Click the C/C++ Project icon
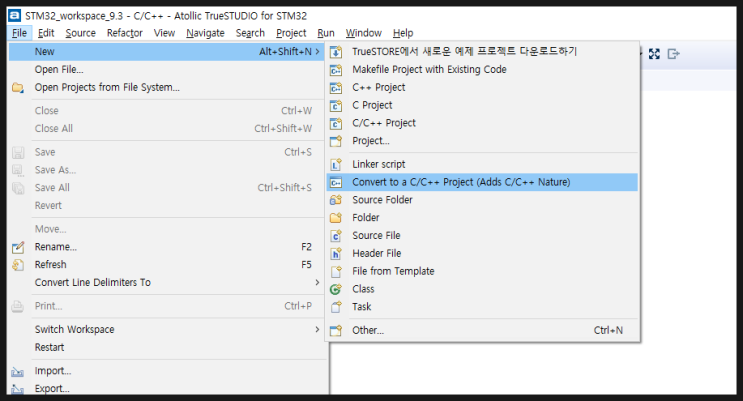The width and height of the screenshot is (743, 401). (336, 123)
